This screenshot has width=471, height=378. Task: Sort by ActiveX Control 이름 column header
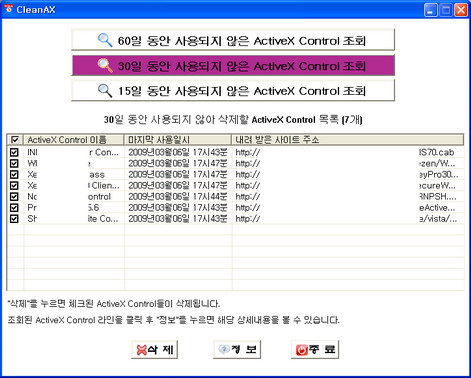tap(74, 140)
